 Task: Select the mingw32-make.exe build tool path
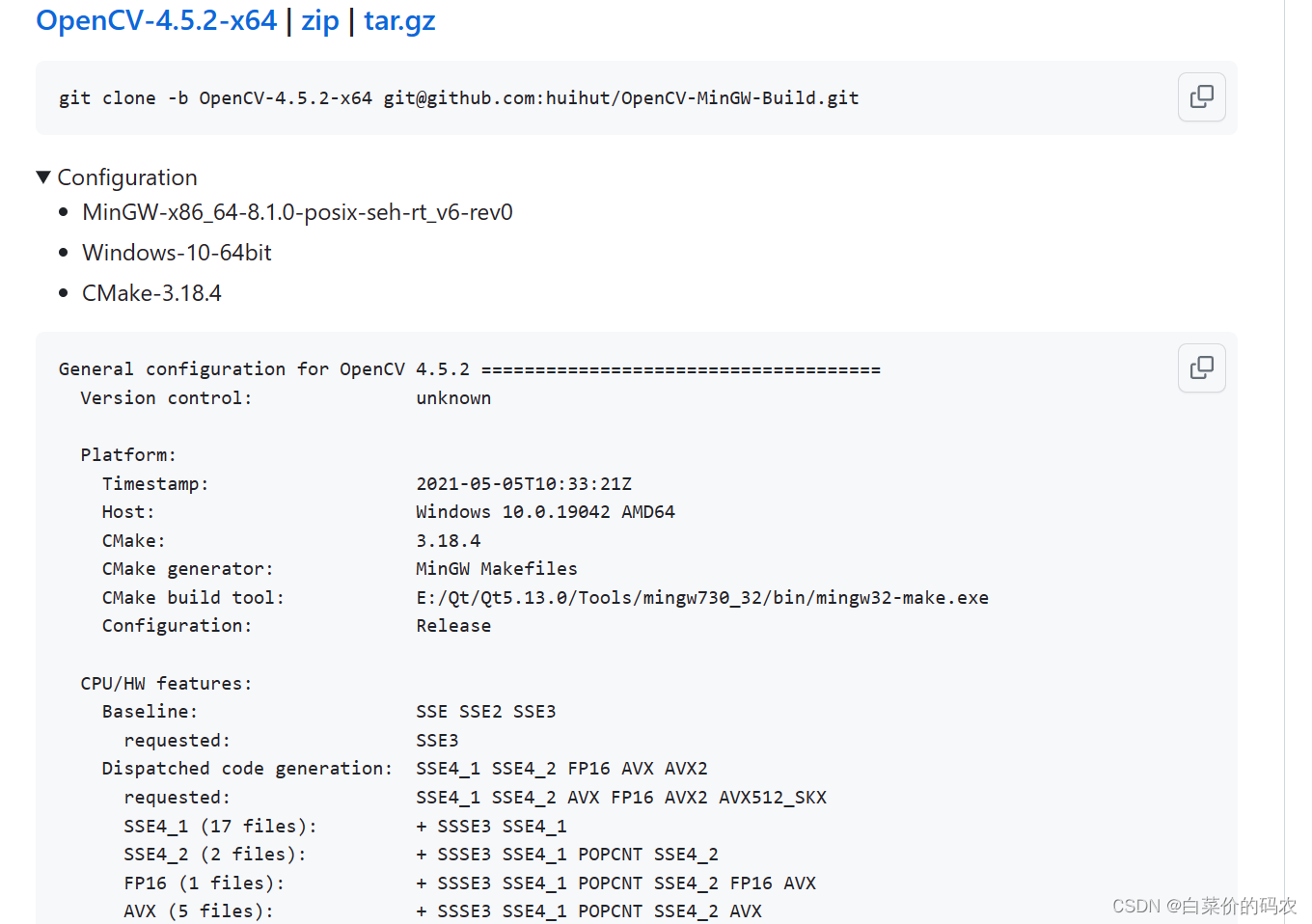(702, 597)
